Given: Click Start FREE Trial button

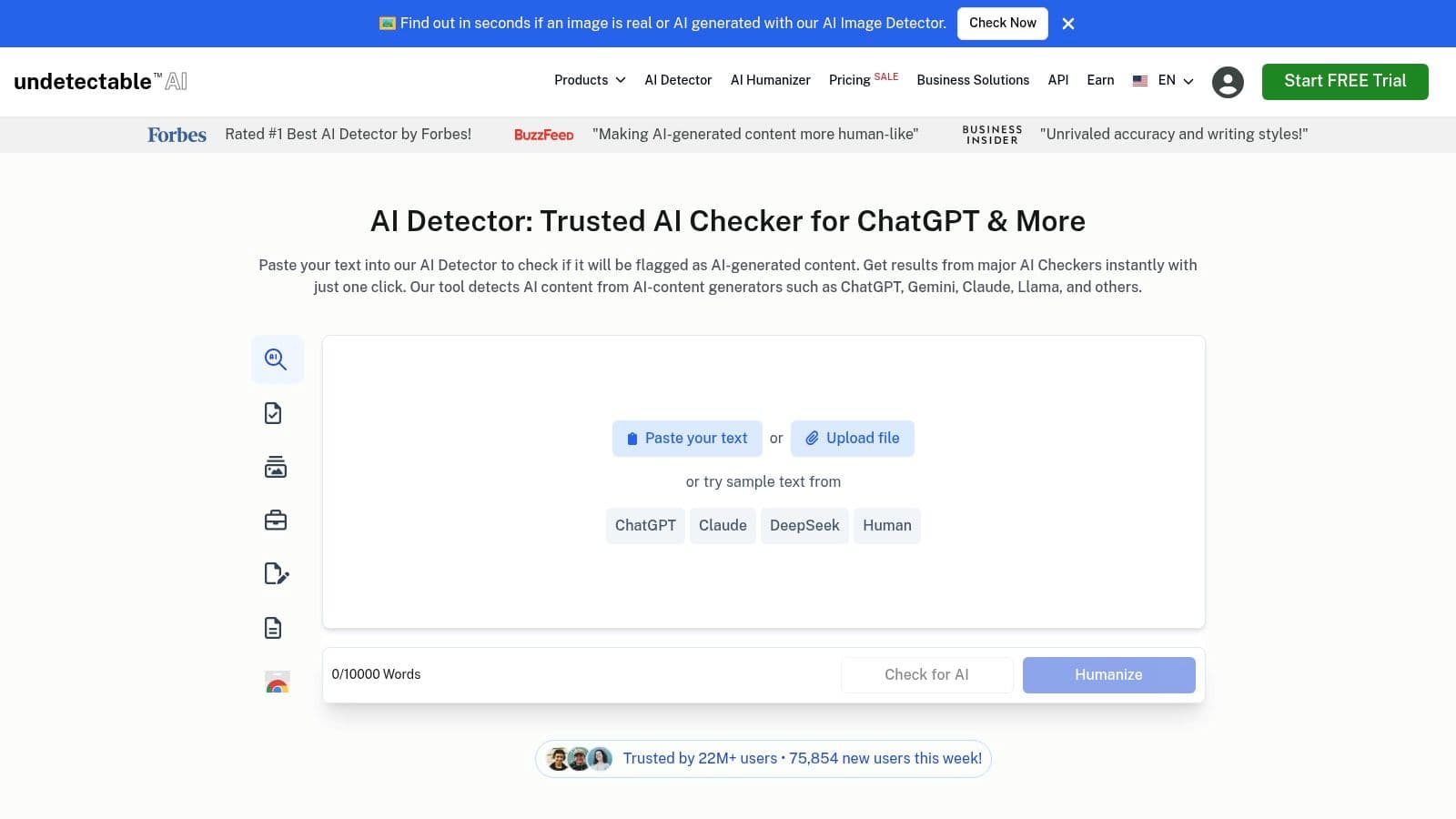Looking at the screenshot, I should (1345, 81).
